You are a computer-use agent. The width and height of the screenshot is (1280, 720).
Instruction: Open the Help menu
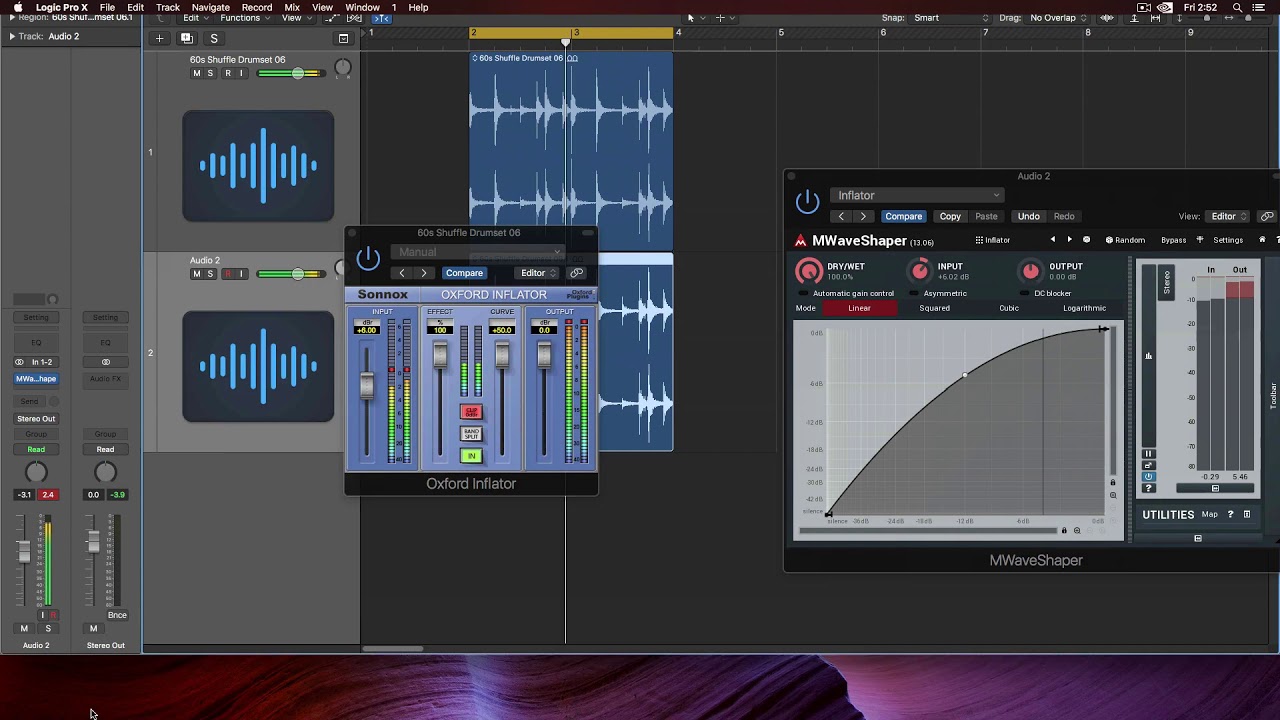click(418, 8)
